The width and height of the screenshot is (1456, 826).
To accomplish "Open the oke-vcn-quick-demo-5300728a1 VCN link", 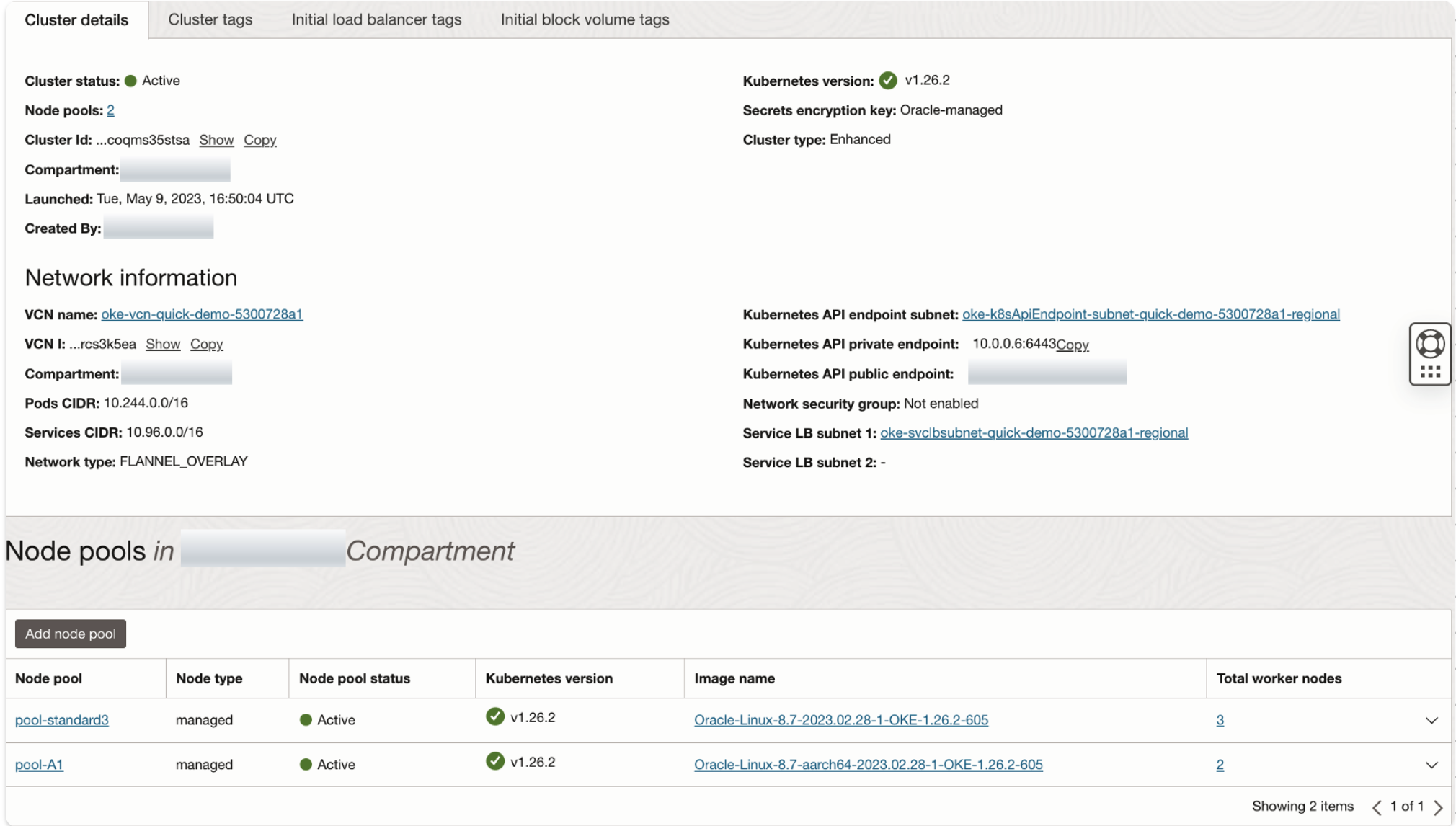I will (x=201, y=314).
